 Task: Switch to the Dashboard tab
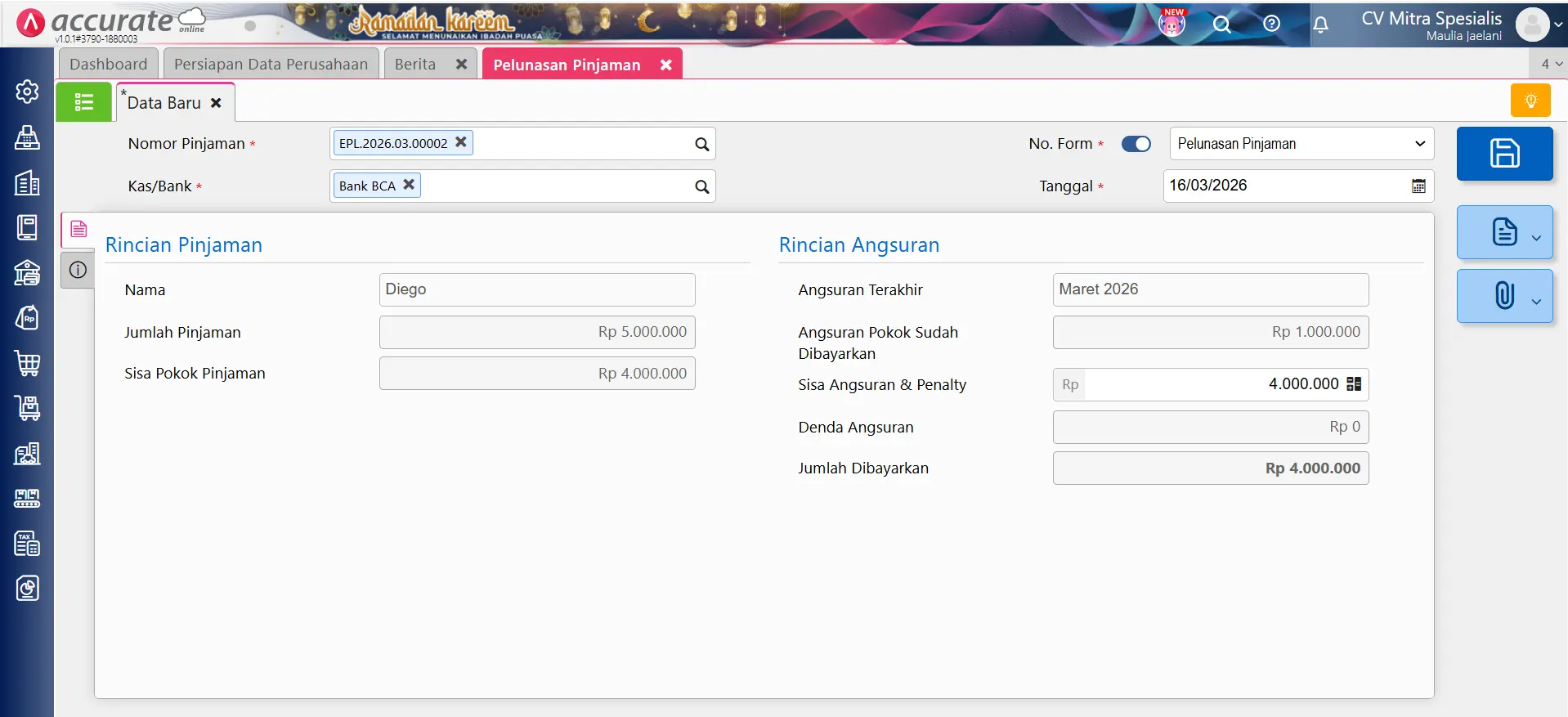(x=108, y=64)
